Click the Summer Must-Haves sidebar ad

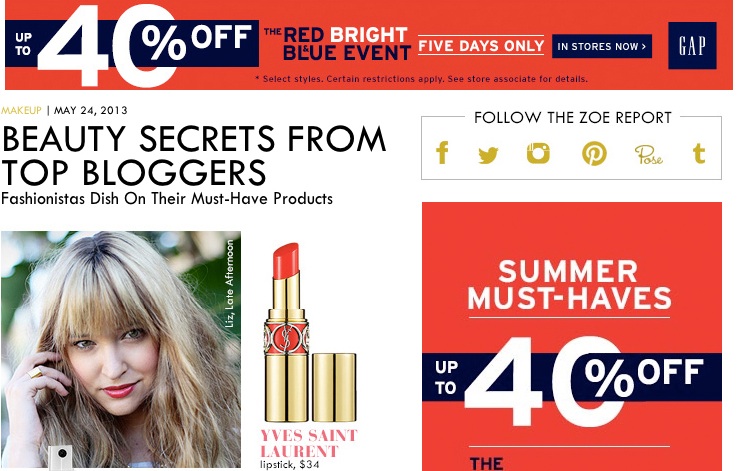coord(572,336)
